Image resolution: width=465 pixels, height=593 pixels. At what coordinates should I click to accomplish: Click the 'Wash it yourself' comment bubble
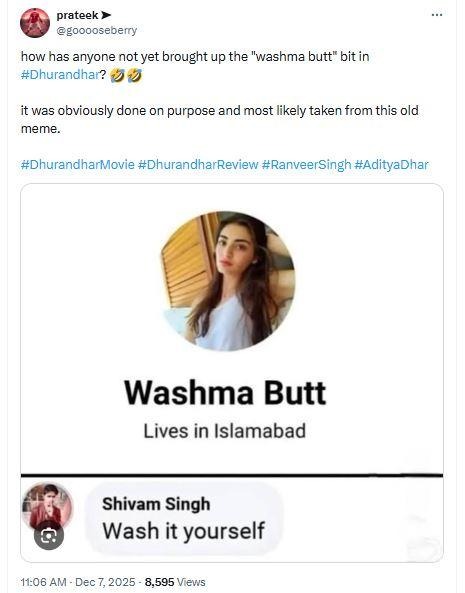pyautogui.click(x=184, y=518)
